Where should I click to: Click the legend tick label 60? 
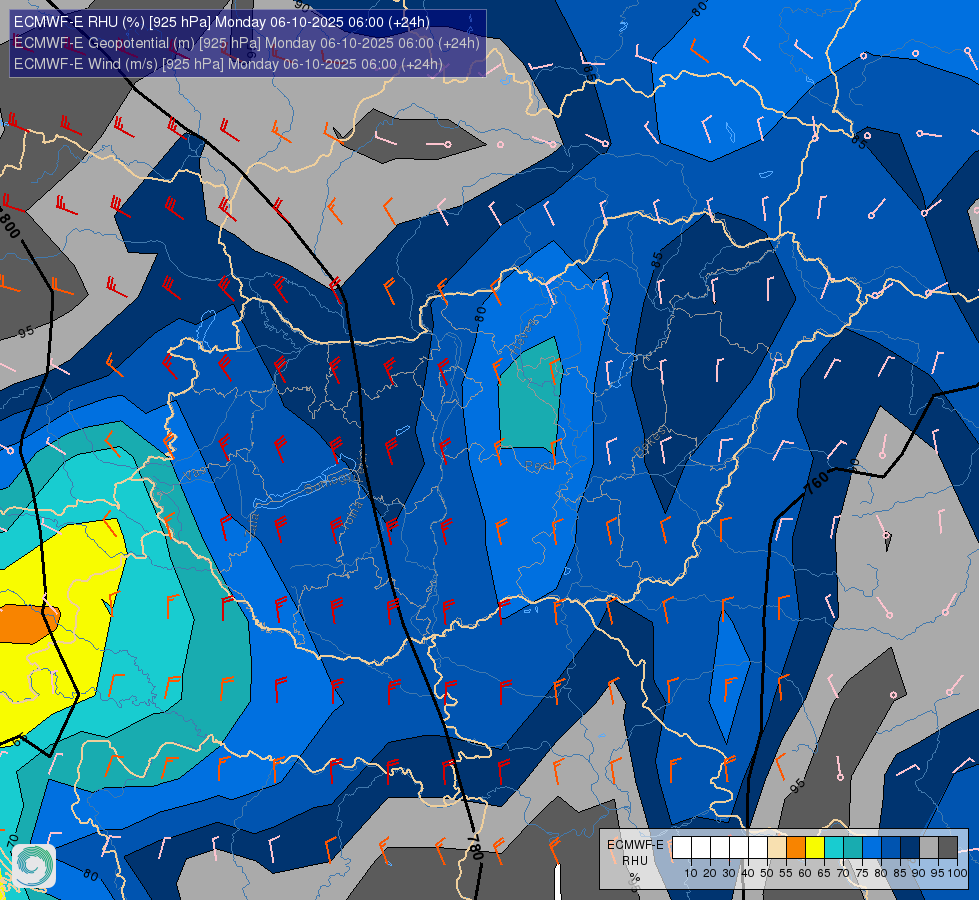click(805, 873)
